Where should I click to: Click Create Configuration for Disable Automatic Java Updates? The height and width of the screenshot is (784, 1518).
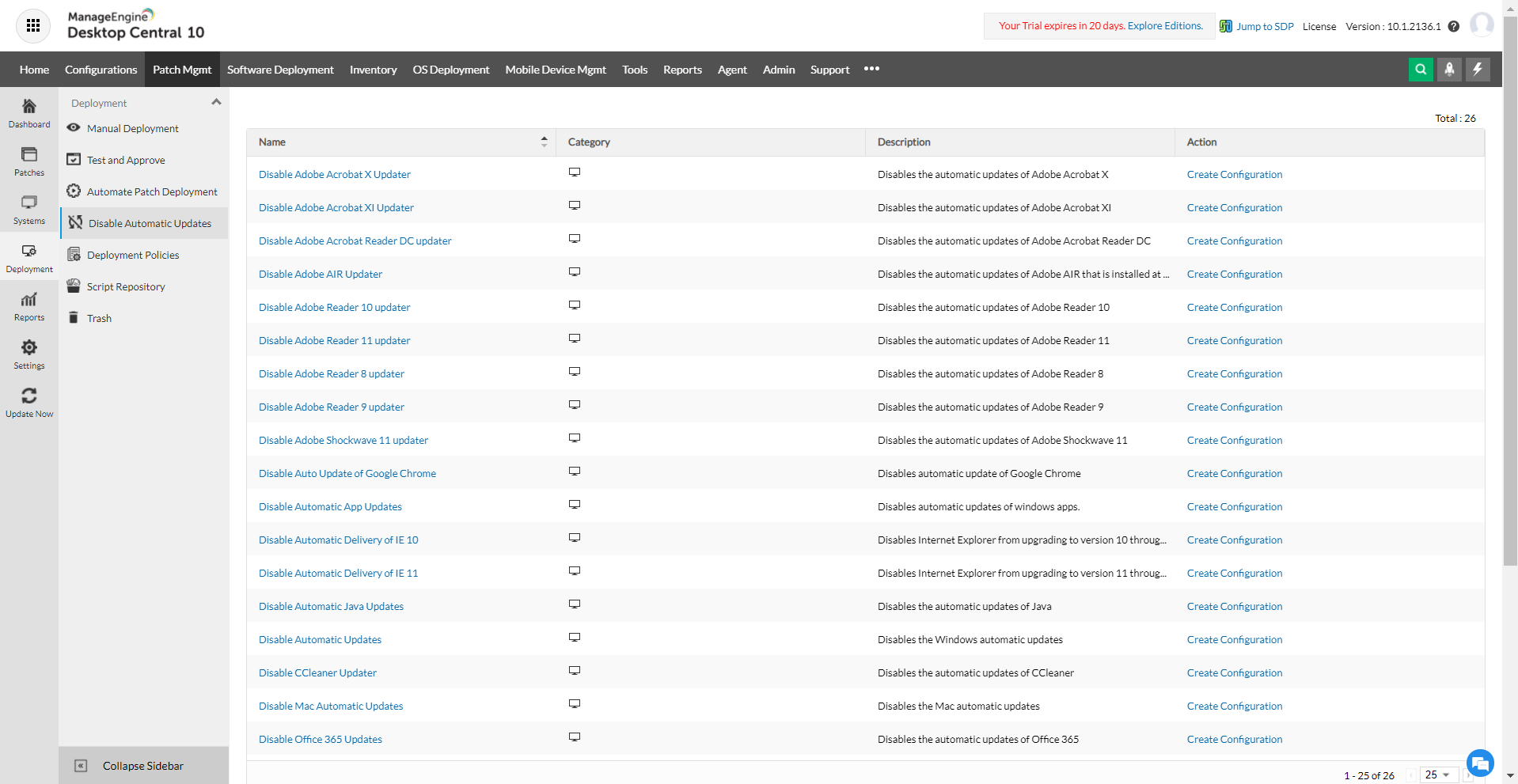(1234, 606)
